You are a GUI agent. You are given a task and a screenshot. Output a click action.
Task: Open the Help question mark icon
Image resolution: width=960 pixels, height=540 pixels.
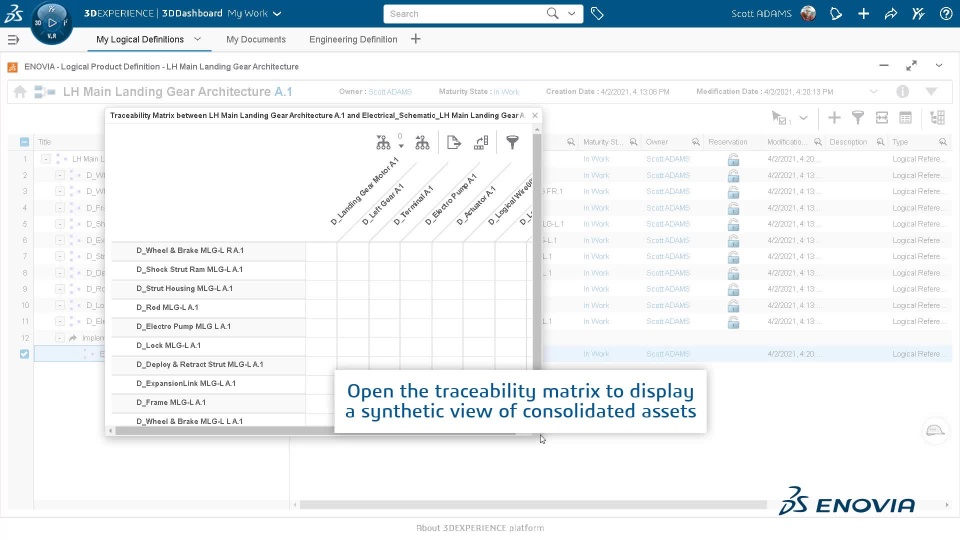click(946, 13)
